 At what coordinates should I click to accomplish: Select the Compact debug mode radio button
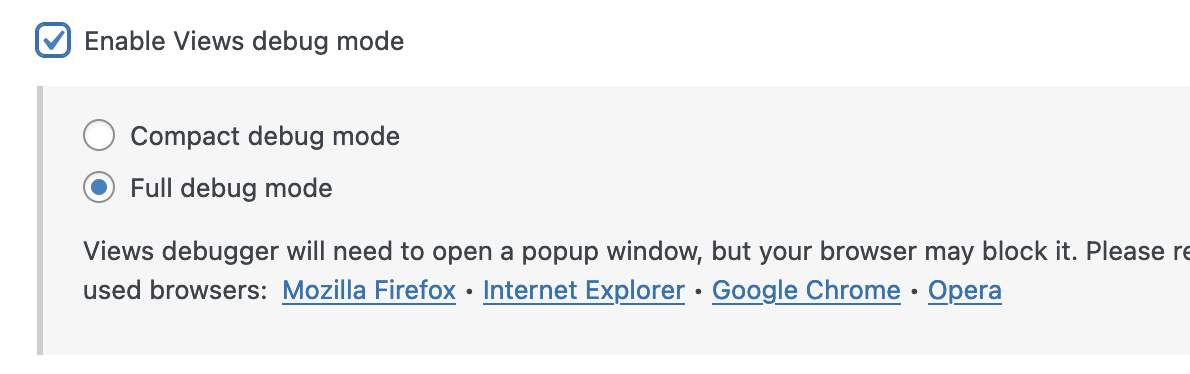(x=99, y=136)
